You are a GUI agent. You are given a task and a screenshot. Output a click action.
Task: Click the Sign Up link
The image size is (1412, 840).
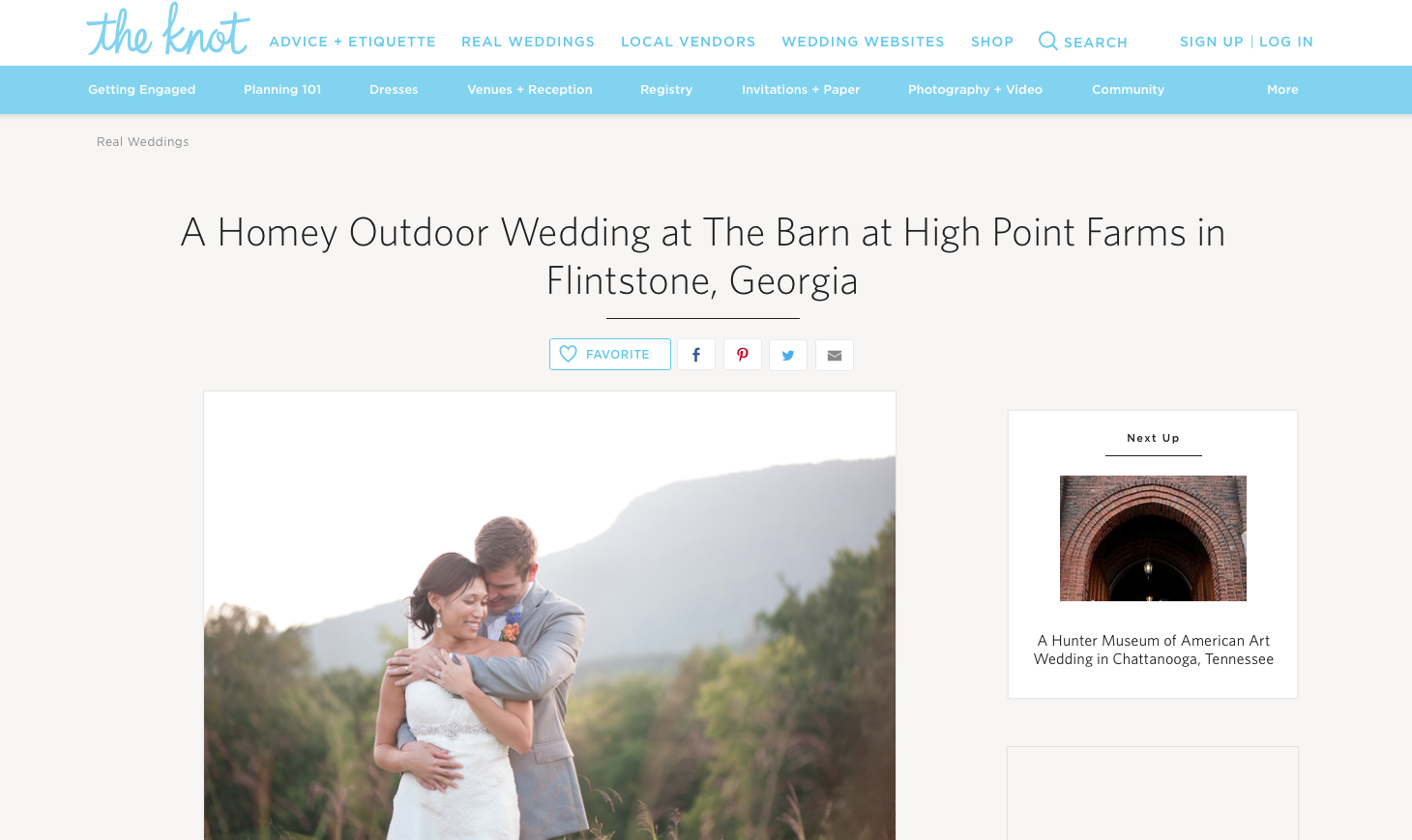tap(1212, 42)
